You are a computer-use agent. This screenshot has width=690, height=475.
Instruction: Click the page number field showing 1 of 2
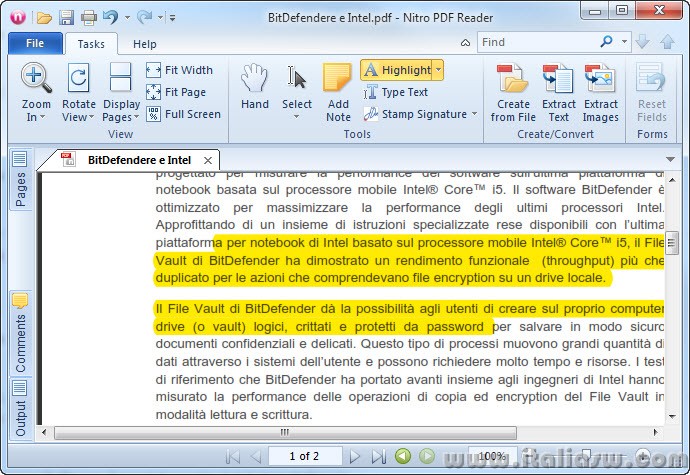pos(305,456)
